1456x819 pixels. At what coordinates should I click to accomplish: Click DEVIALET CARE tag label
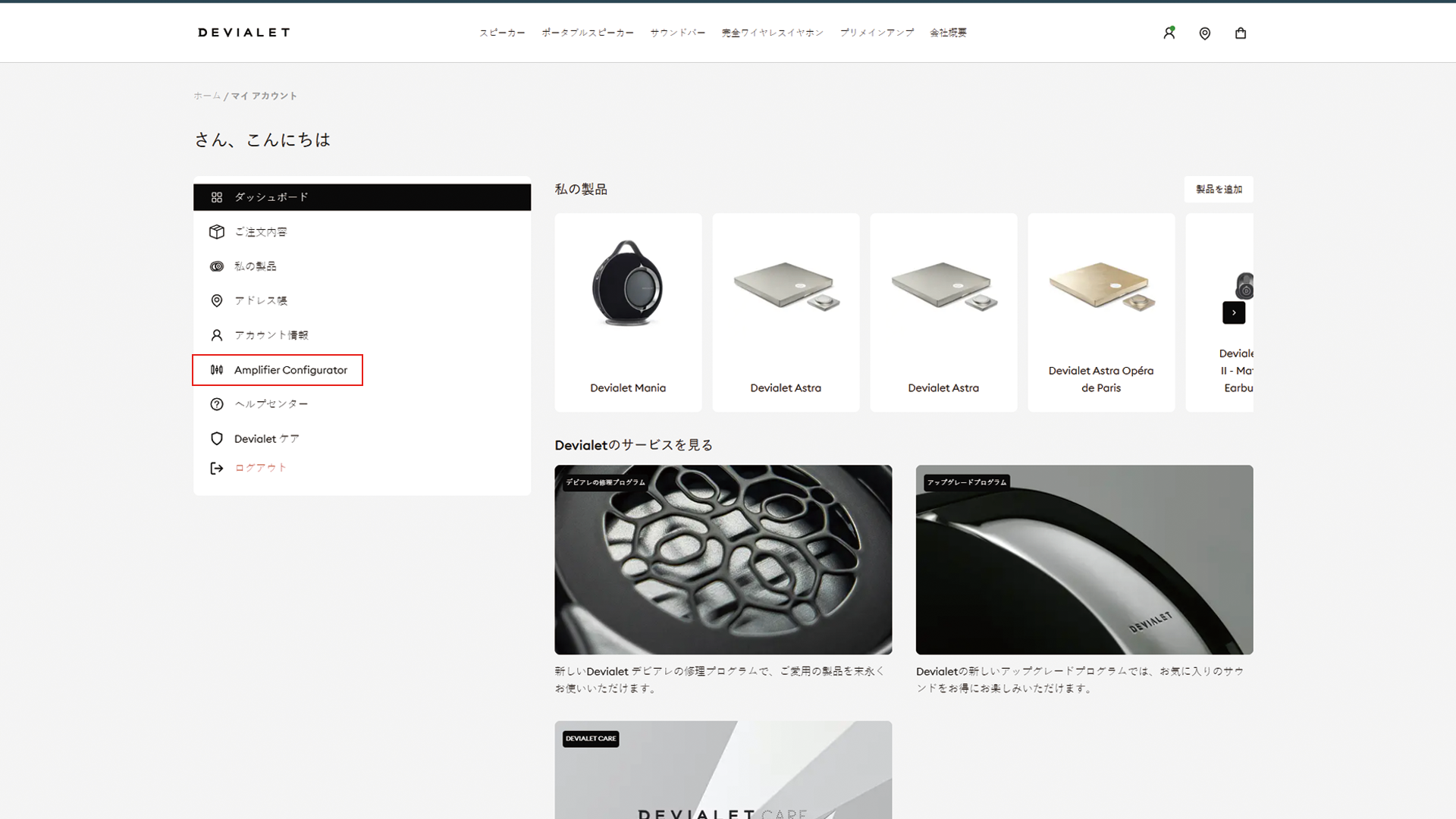coord(591,739)
